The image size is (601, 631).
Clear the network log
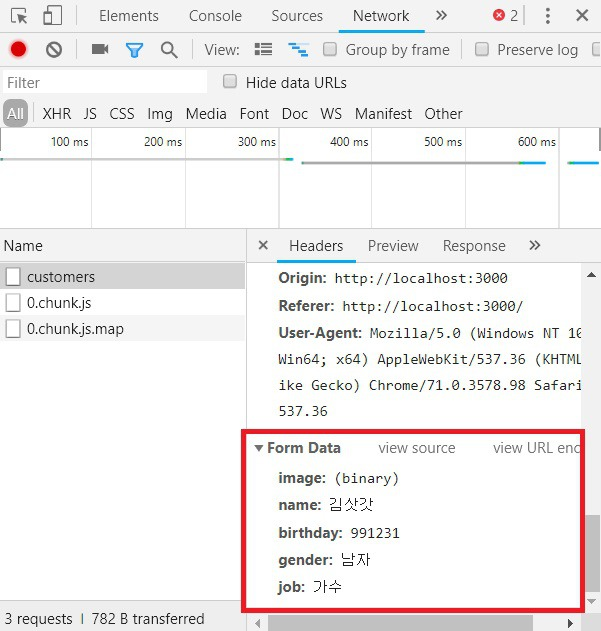[x=54, y=49]
